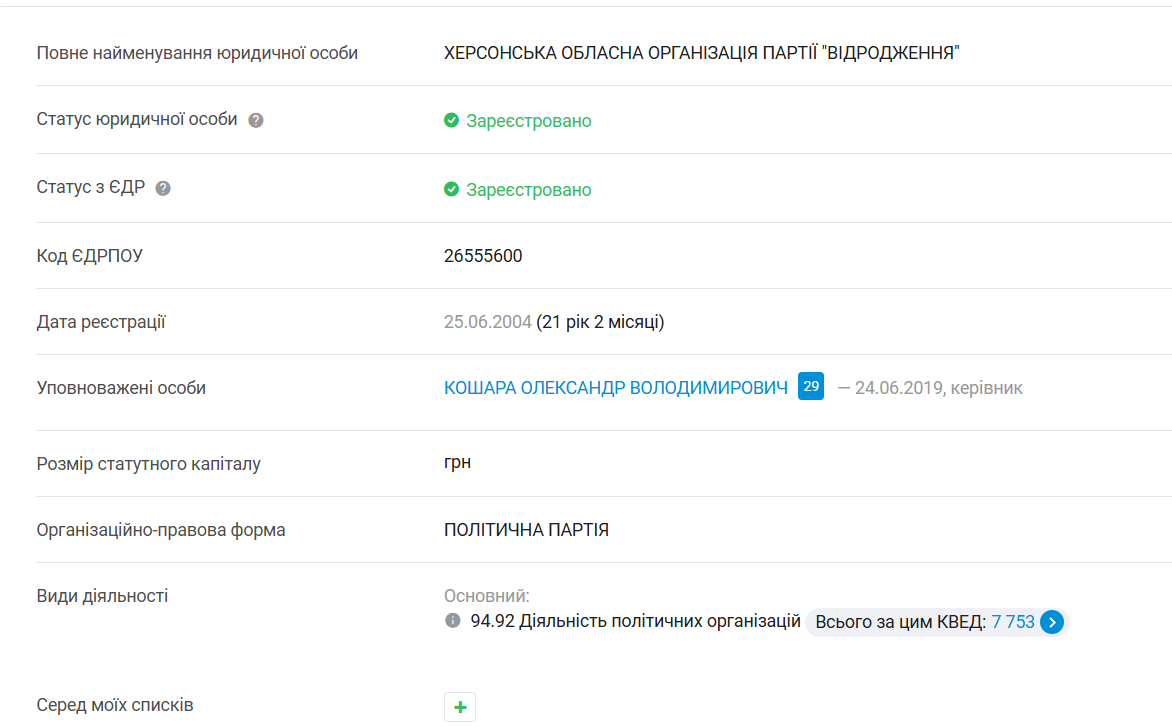Click blue arrow icon after 7 753
The height and width of the screenshot is (727, 1172).
click(1052, 622)
